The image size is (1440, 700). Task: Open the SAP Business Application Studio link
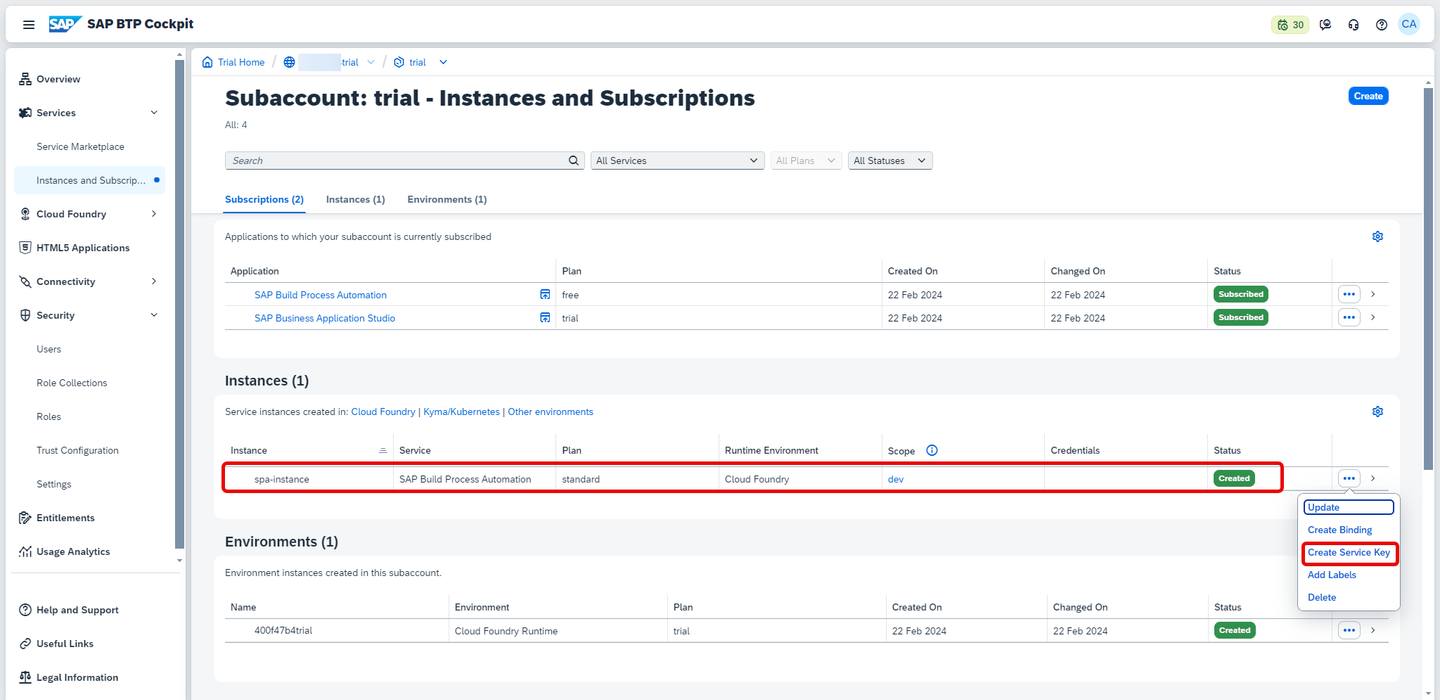tap(325, 318)
